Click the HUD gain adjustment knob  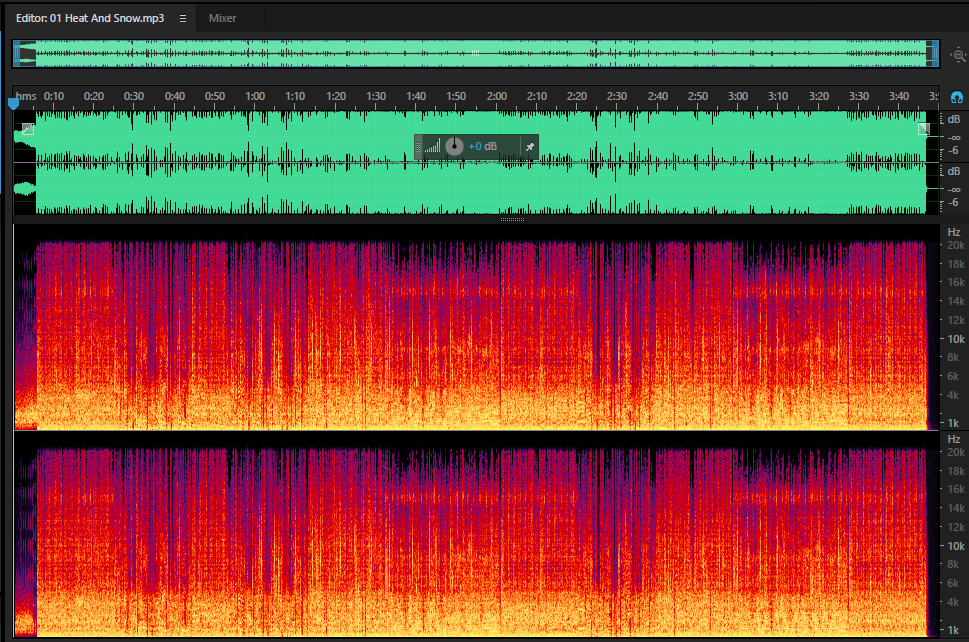point(454,146)
